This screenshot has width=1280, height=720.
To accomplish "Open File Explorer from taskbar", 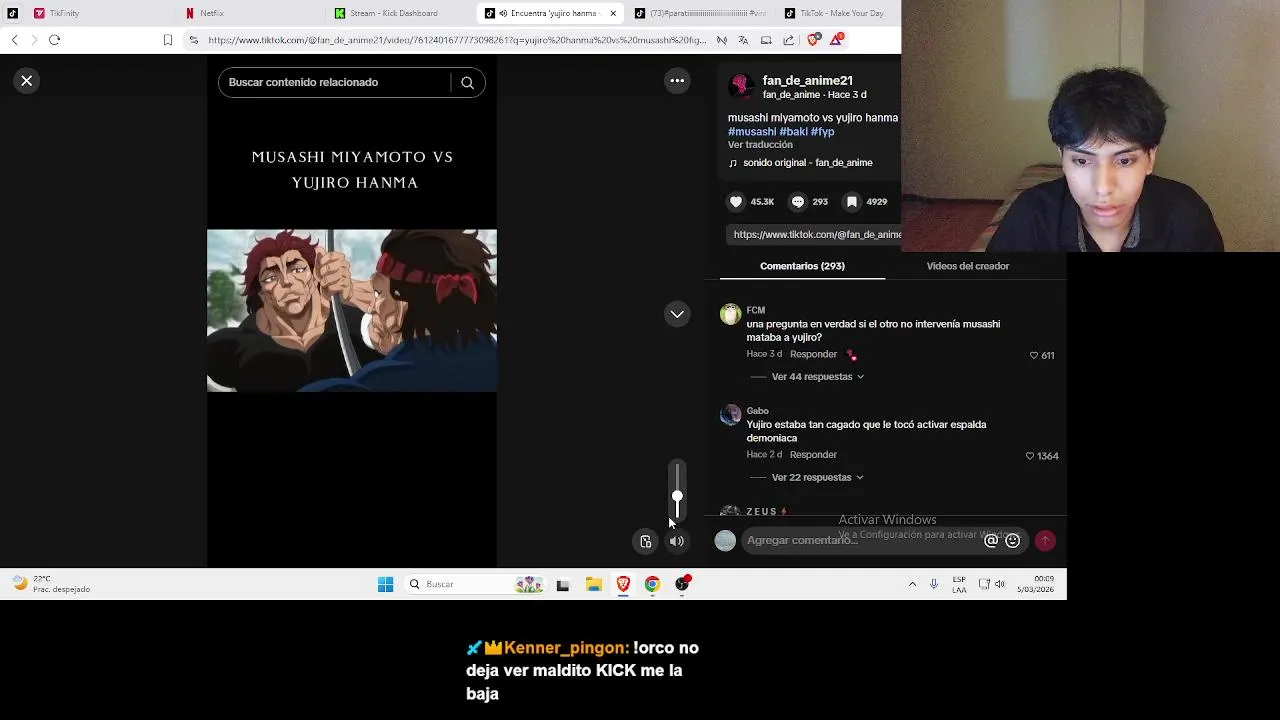I will tap(594, 585).
